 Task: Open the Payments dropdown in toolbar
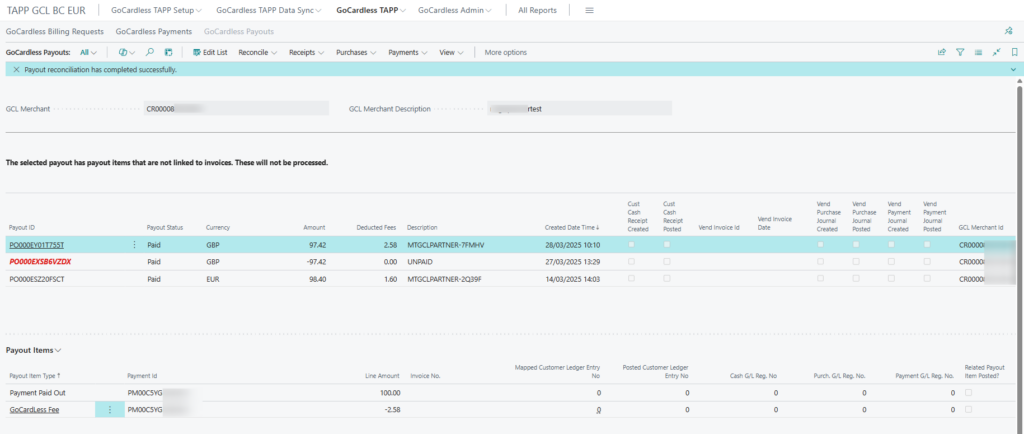[408, 52]
